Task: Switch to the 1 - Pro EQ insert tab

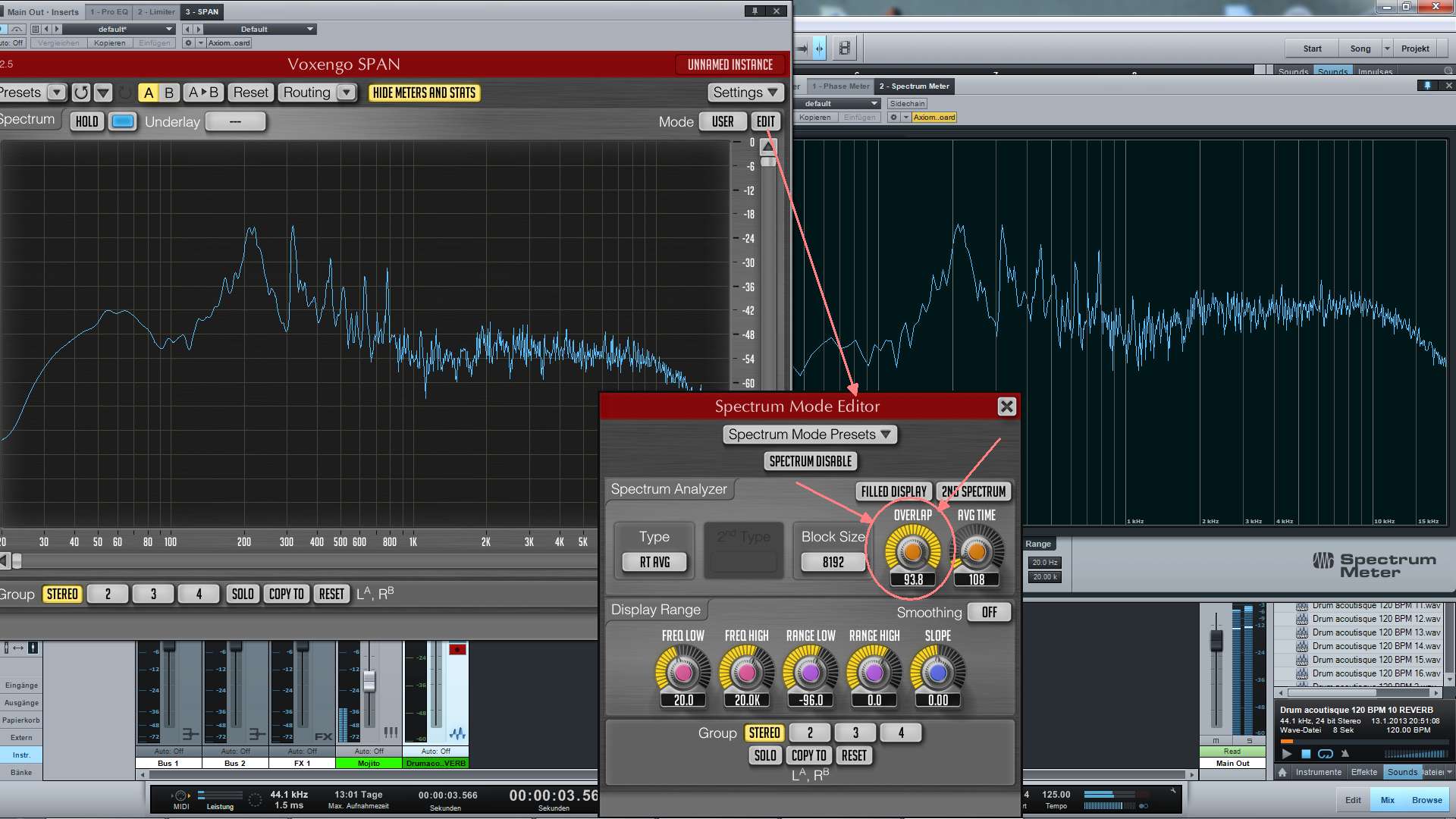Action: tap(108, 11)
